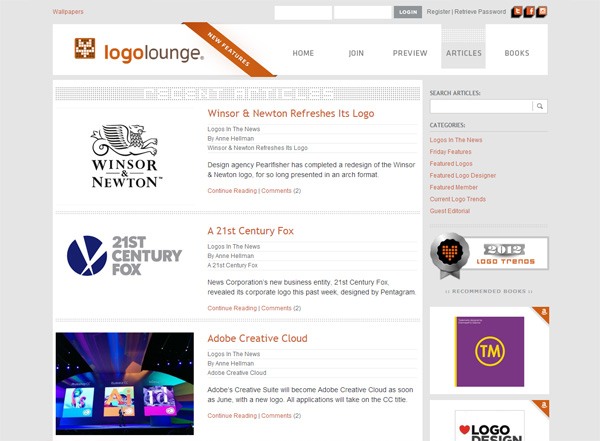This screenshot has width=600, height=441.
Task: Click 'Adobe Creative Cloud' subtitle line below author
Action: (x=237, y=373)
